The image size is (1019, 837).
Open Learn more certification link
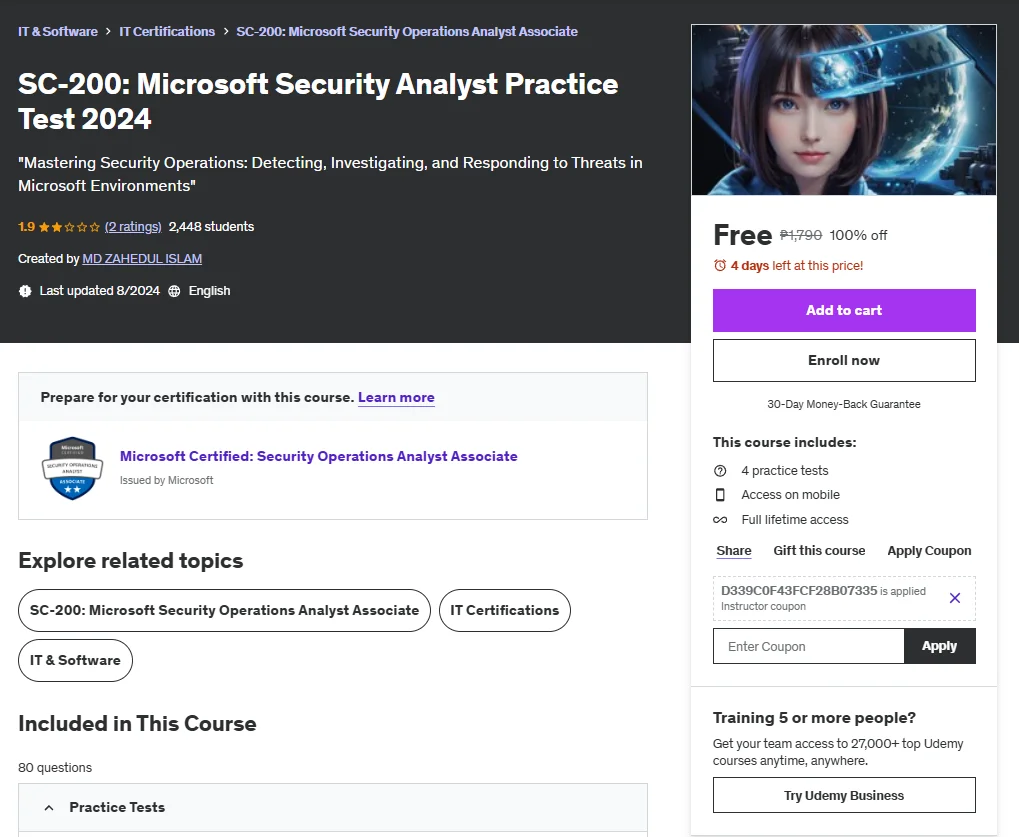(x=396, y=397)
